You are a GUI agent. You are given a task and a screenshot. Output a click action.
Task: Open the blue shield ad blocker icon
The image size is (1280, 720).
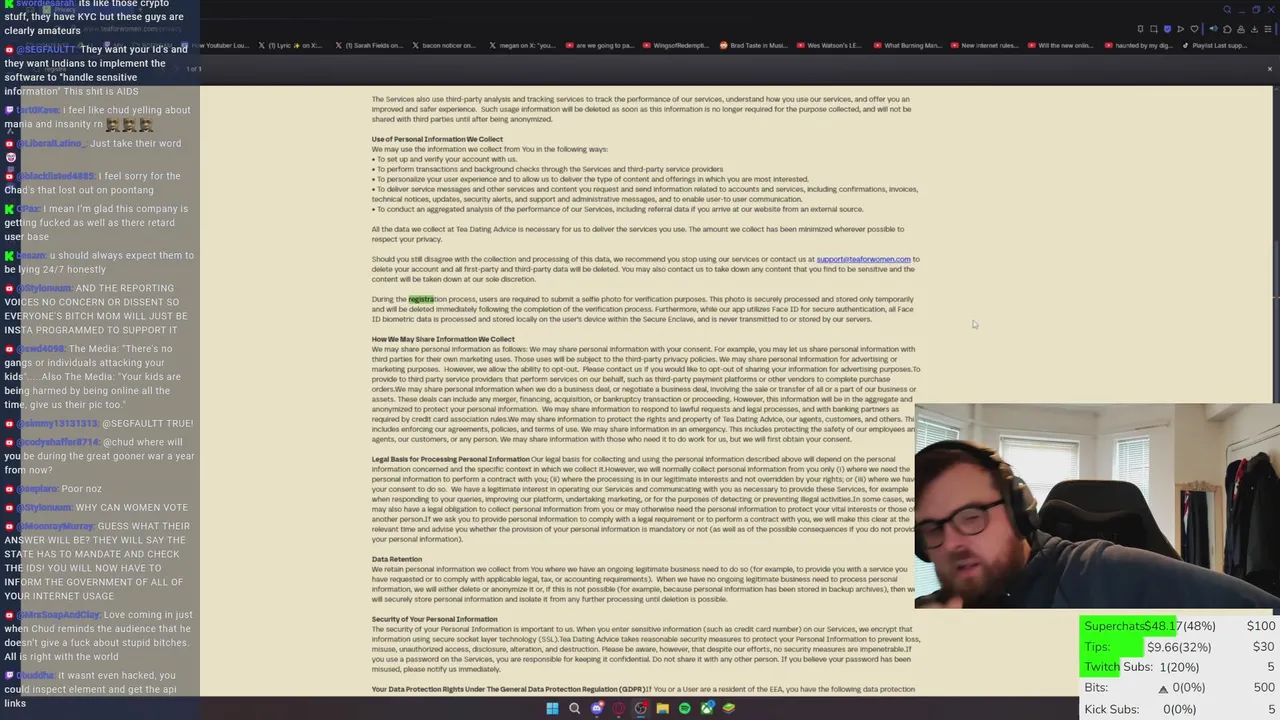point(1167,29)
